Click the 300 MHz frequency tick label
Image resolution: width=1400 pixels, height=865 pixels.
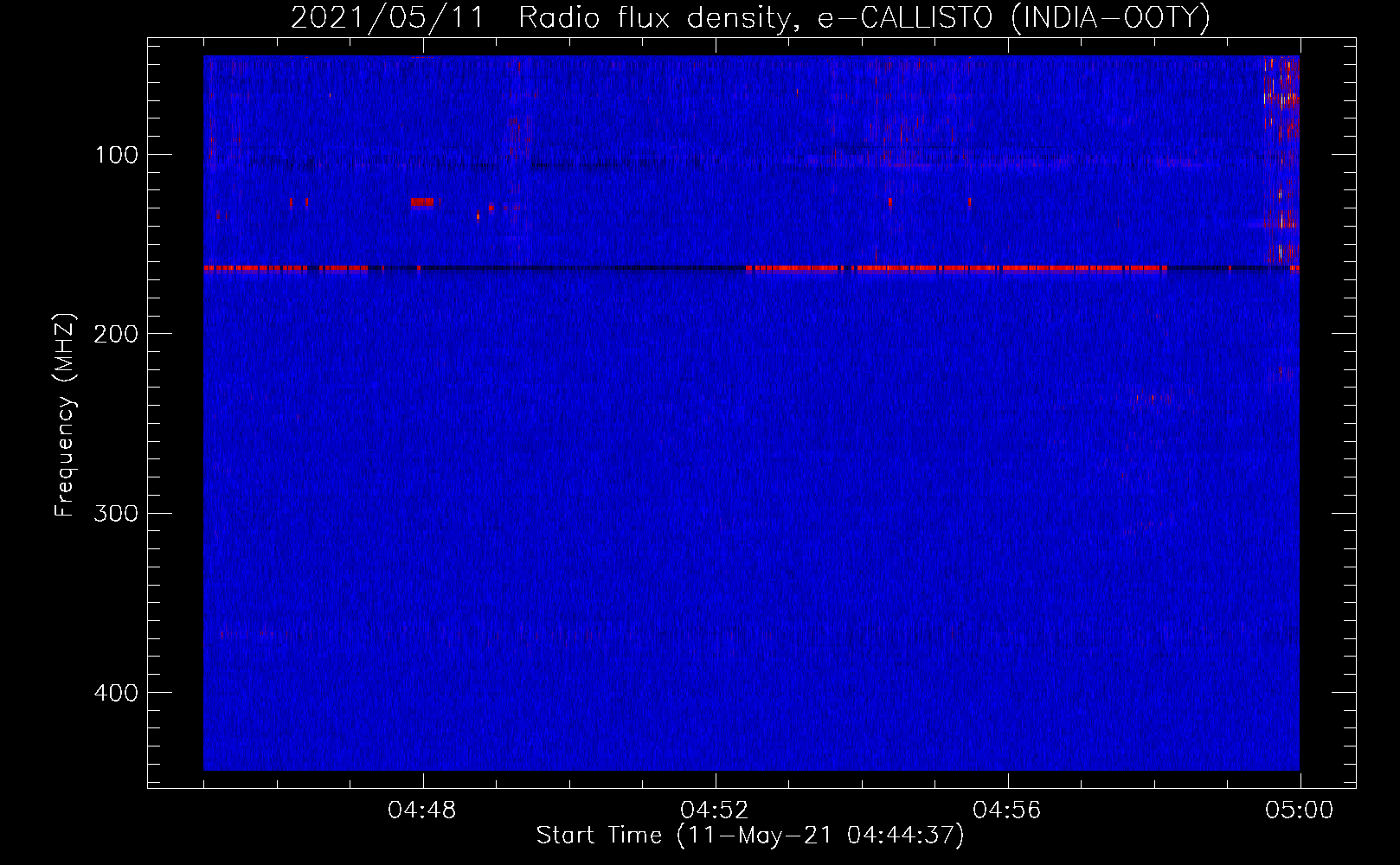(x=116, y=513)
